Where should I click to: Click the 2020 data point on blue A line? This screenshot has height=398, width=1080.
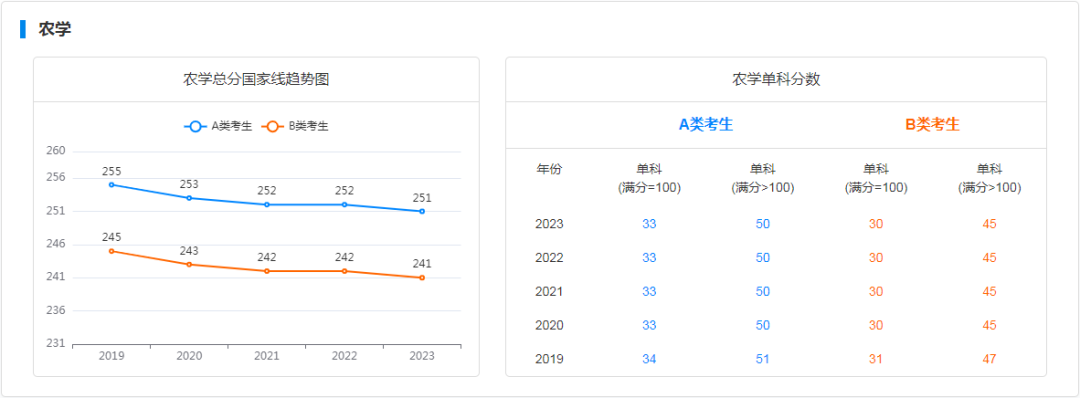[189, 198]
